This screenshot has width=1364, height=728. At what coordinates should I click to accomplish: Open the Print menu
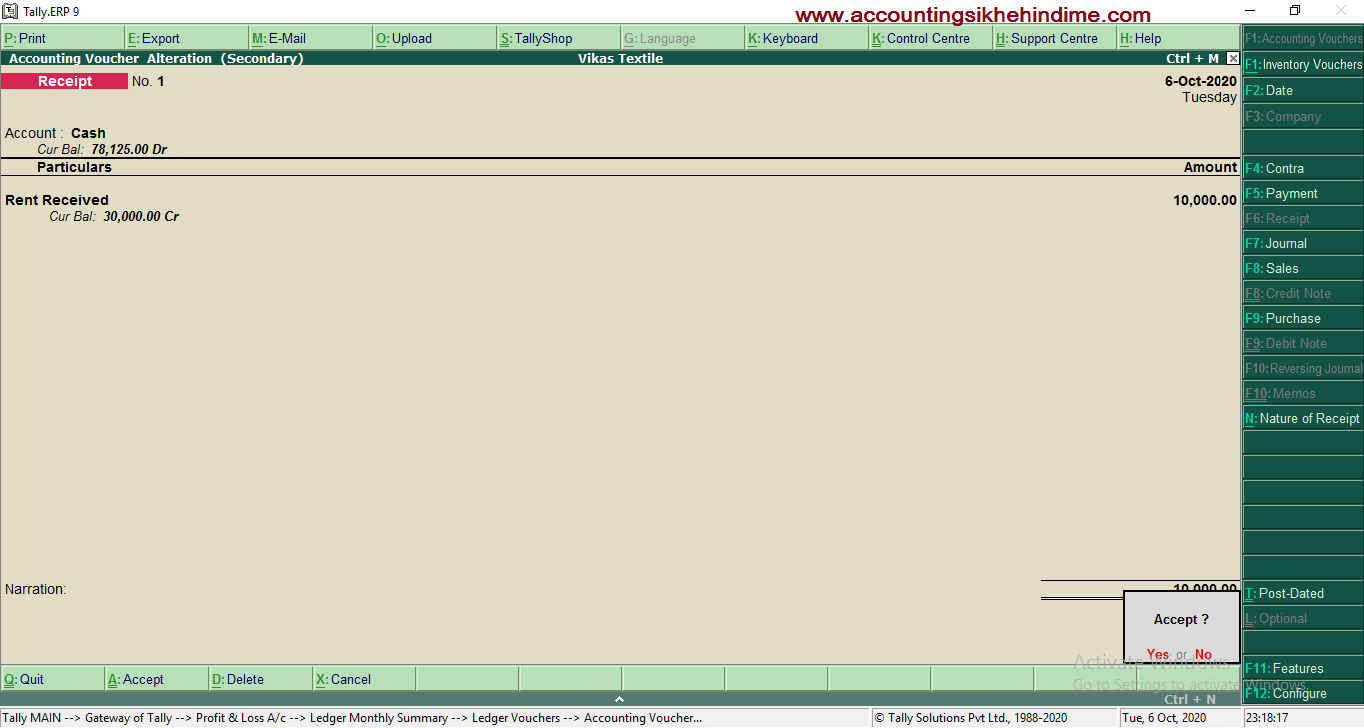click(x=62, y=38)
